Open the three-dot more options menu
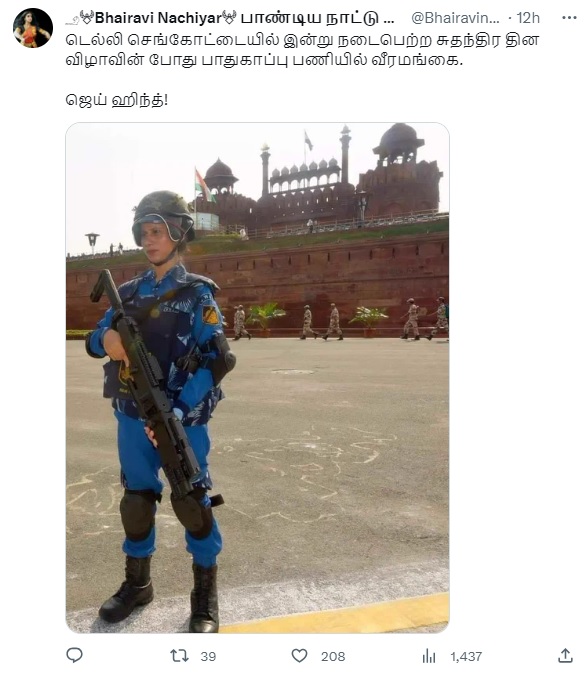Screen dimensions: 585x673 coord(569,18)
